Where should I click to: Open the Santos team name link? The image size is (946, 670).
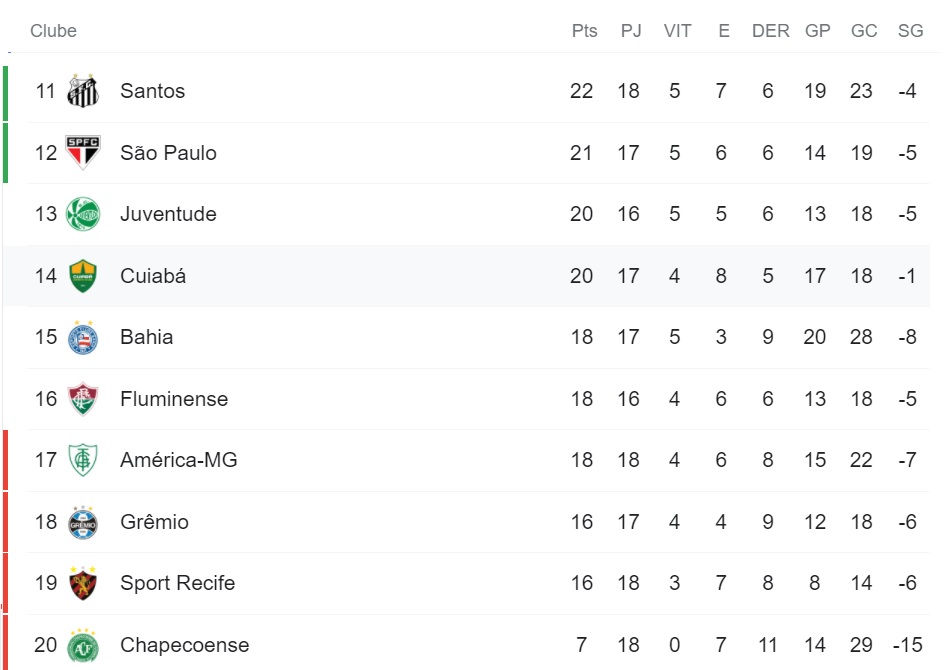(153, 91)
